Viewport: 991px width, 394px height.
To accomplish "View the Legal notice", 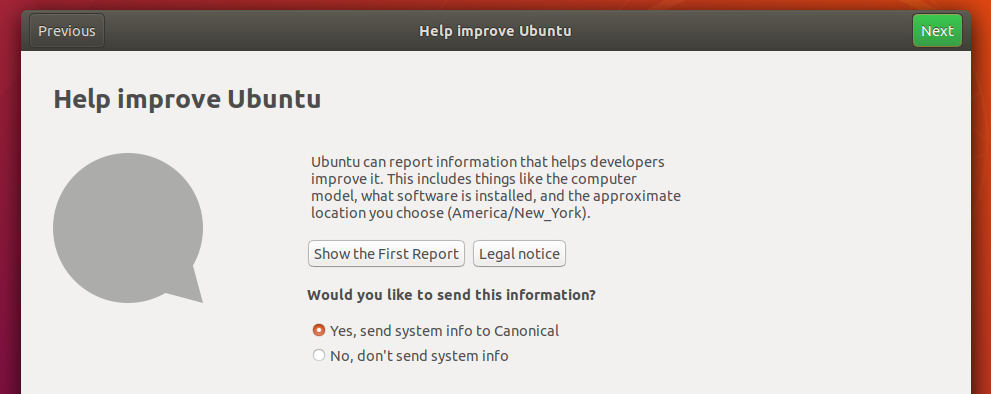I will [x=519, y=254].
